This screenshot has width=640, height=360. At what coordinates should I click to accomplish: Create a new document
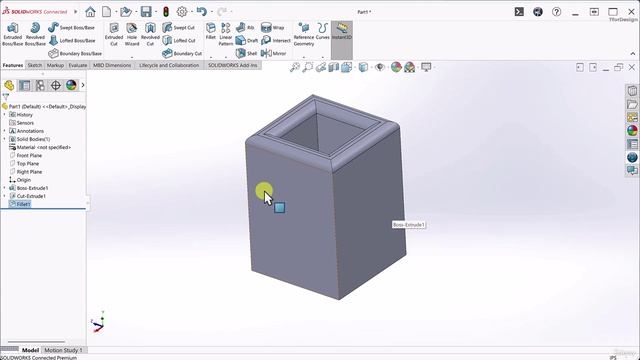[x=107, y=12]
